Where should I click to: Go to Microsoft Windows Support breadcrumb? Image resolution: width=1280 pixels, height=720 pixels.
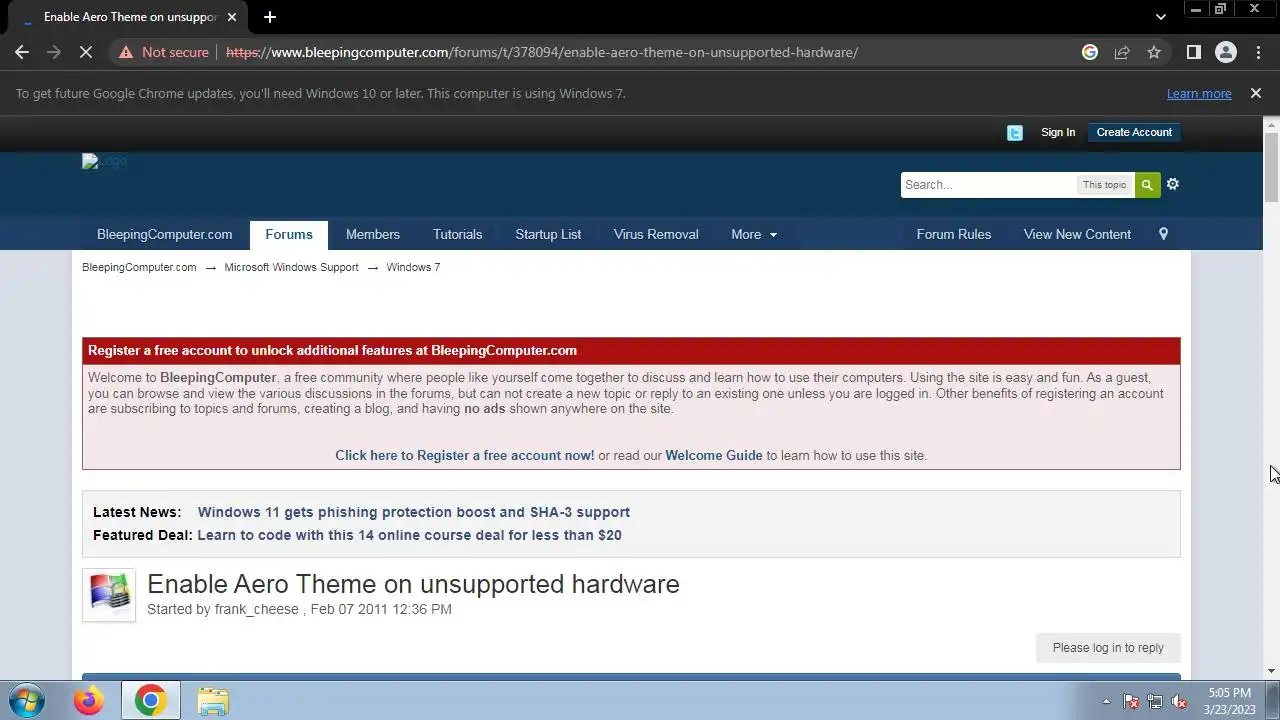291,267
